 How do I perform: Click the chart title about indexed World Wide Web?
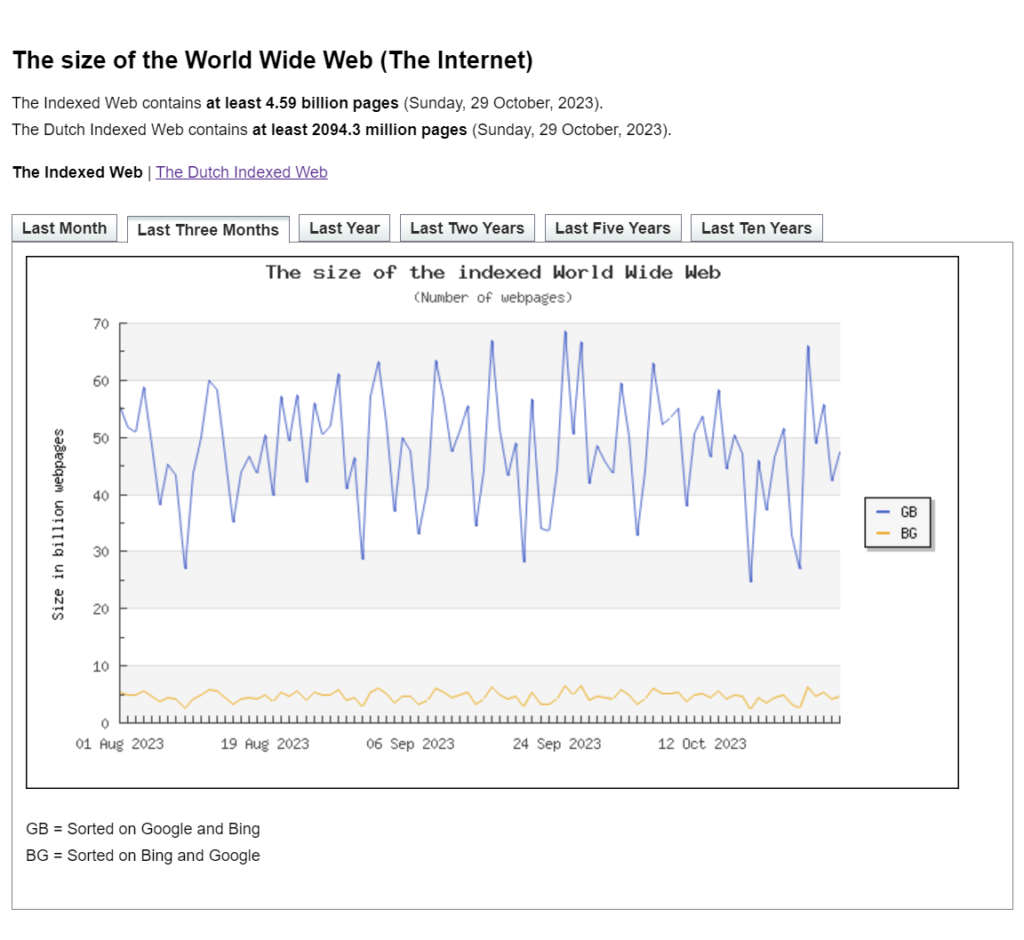(x=492, y=273)
